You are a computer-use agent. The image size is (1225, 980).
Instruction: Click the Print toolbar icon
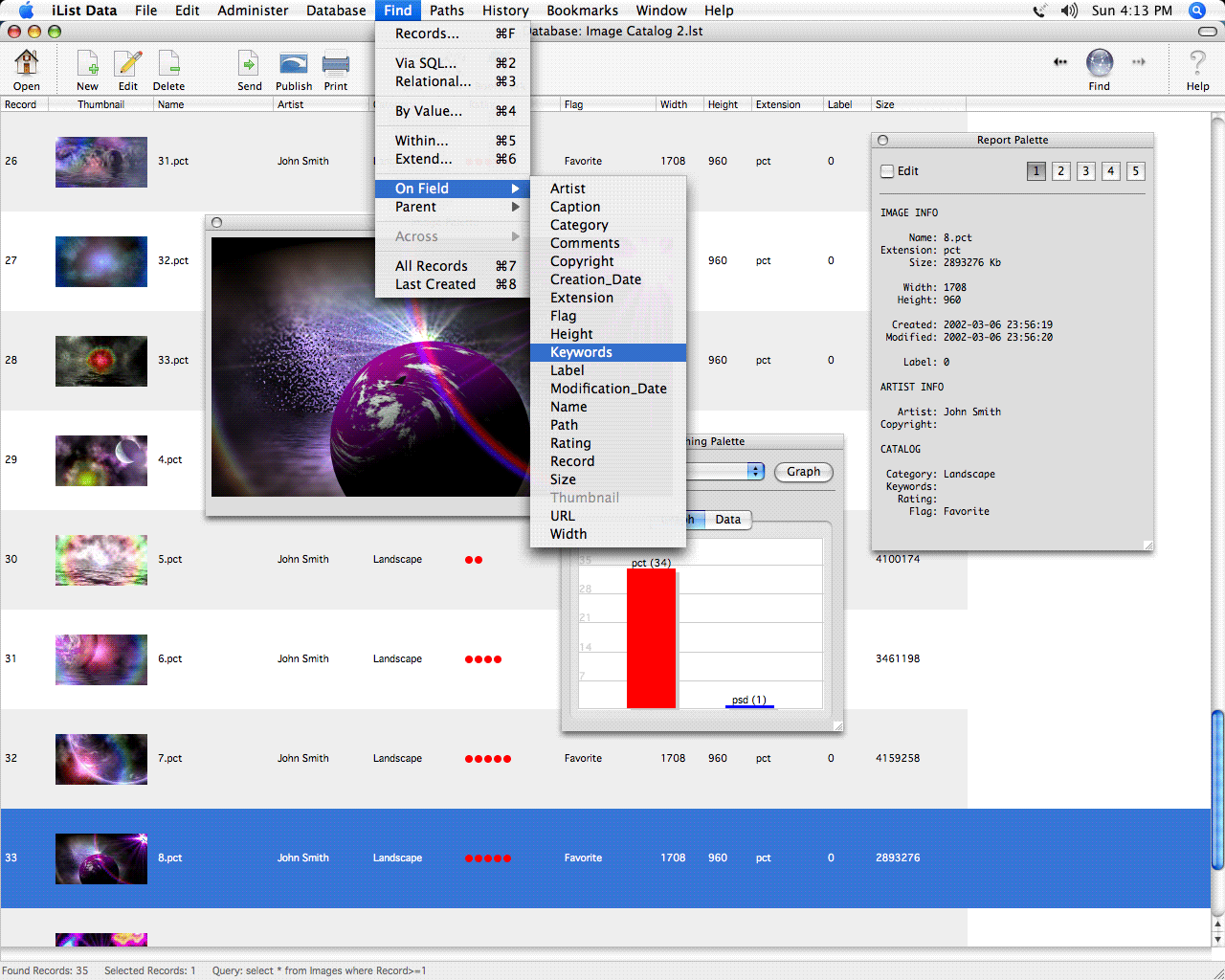click(336, 63)
